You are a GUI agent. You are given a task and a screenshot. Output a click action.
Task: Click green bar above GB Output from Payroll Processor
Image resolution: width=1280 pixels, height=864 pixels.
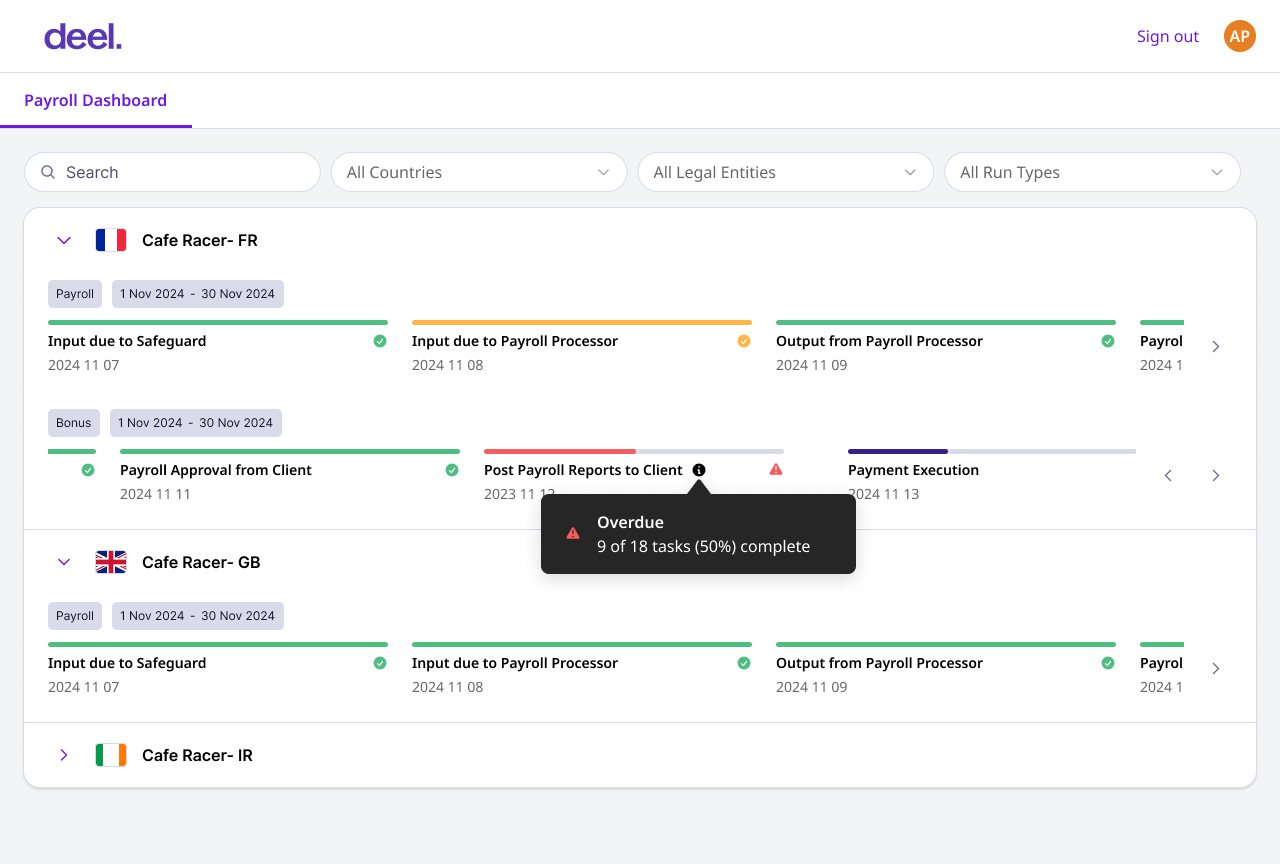pyautogui.click(x=946, y=644)
